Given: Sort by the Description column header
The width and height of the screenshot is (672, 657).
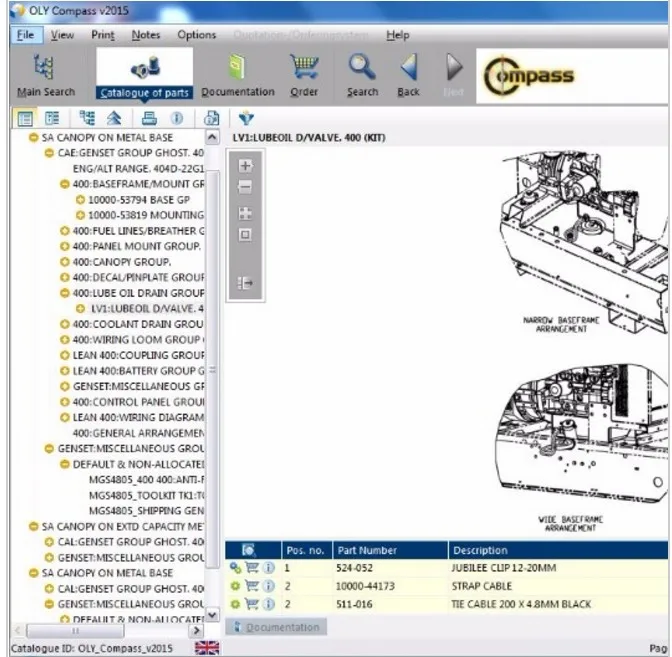Looking at the screenshot, I should 558,550.
